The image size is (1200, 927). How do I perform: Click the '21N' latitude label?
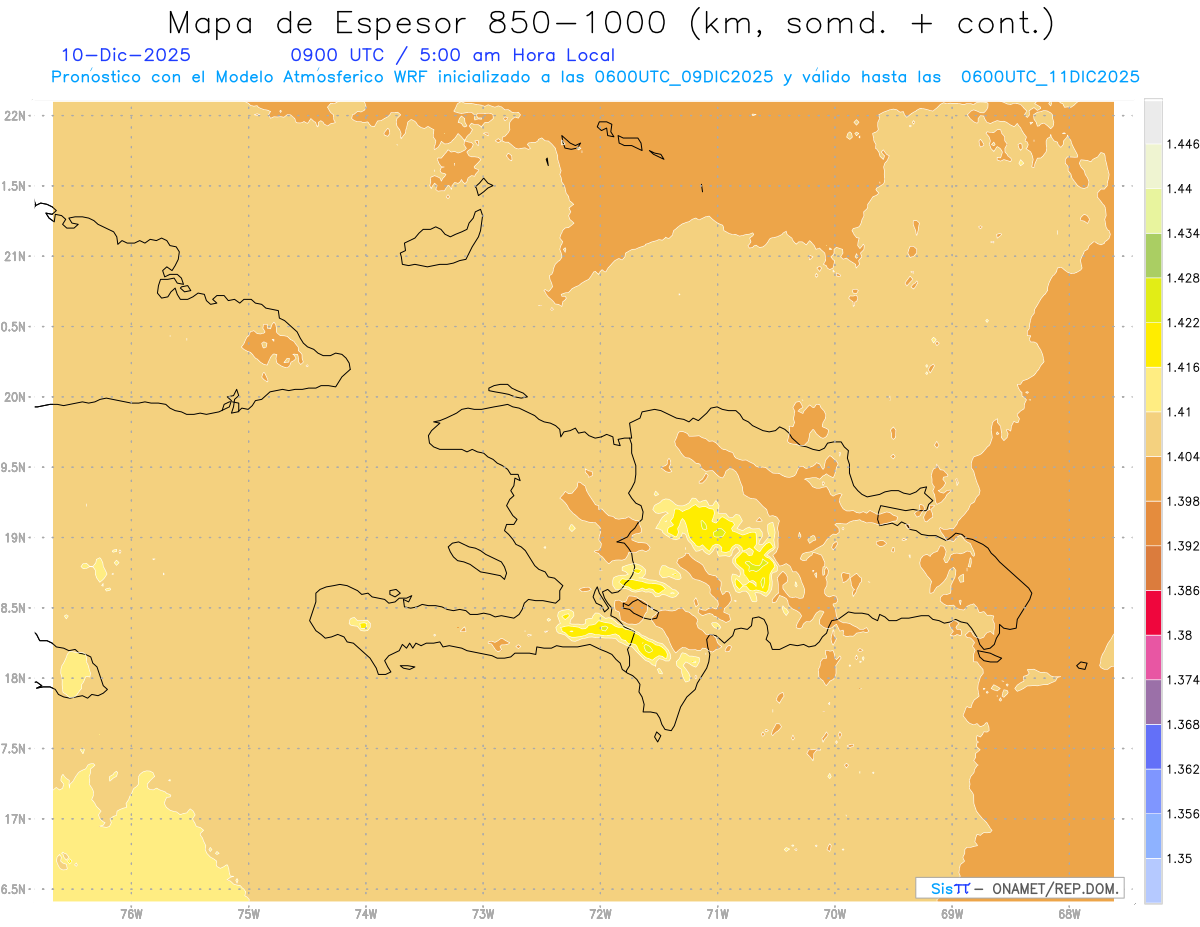click(14, 257)
